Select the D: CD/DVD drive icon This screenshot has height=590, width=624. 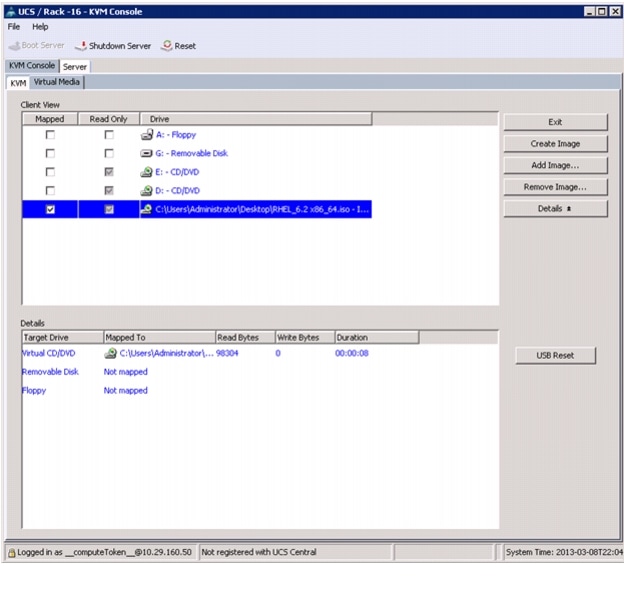[146, 190]
